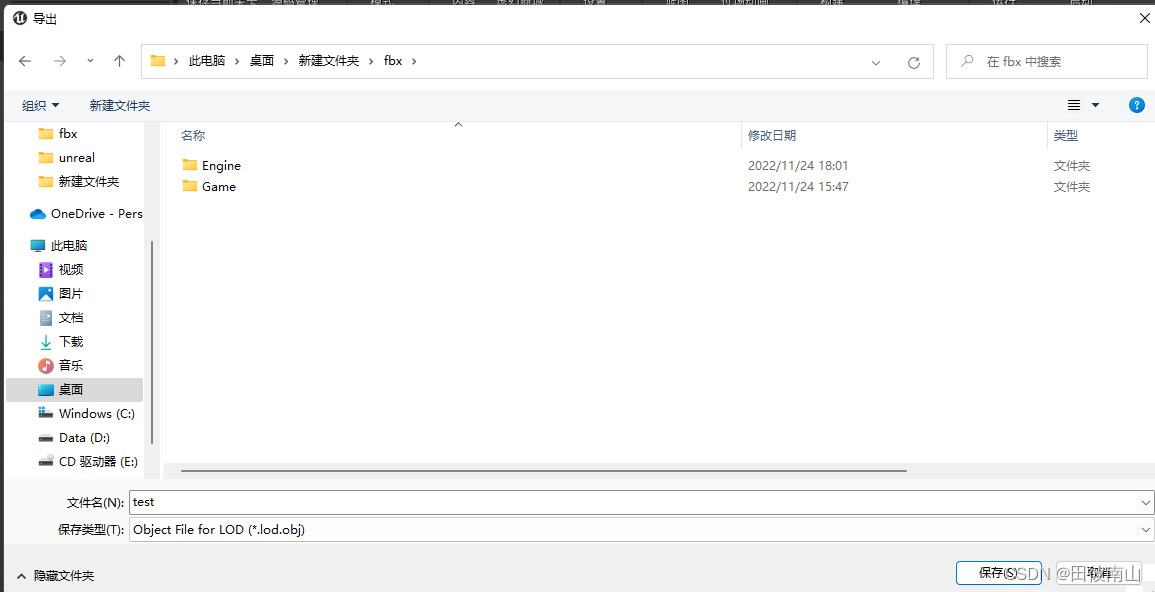Go up one folder level

click(x=119, y=62)
